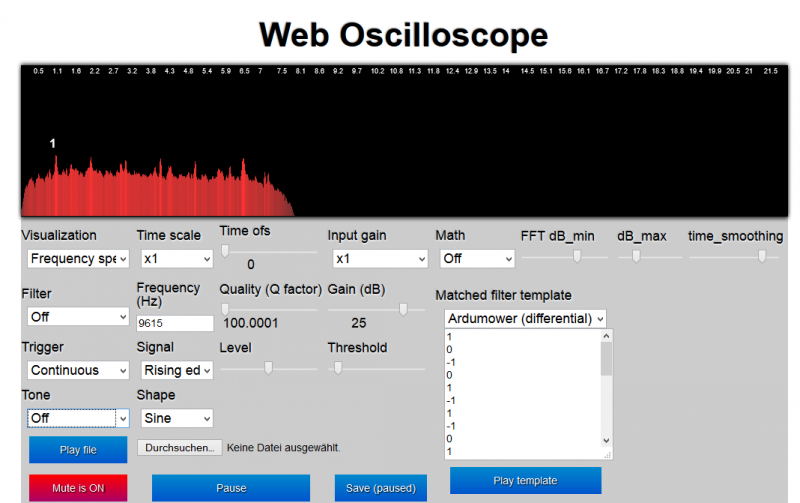Click the template scrollbar down arrow
The height and width of the screenshot is (503, 800).
tap(606, 441)
